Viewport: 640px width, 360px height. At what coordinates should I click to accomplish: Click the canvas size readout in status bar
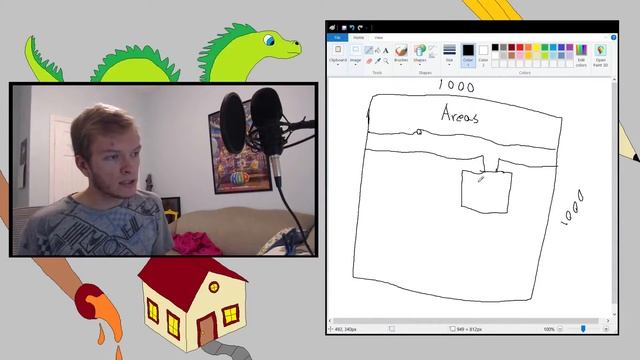(466, 329)
